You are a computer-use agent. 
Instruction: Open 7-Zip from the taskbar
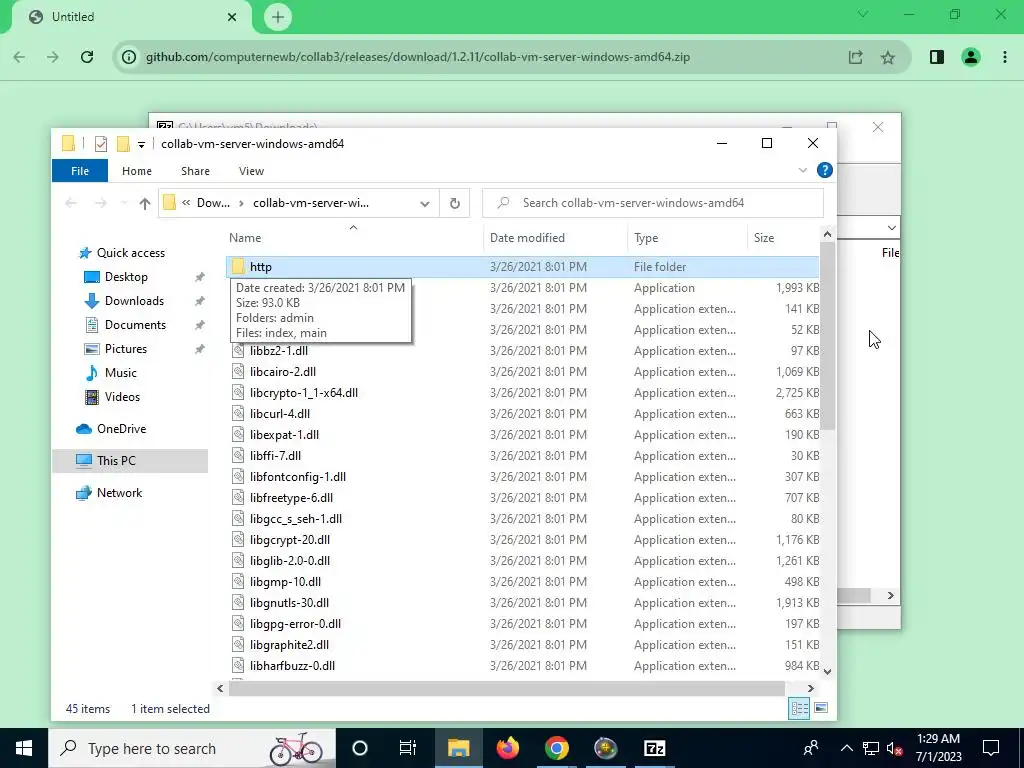[654, 748]
